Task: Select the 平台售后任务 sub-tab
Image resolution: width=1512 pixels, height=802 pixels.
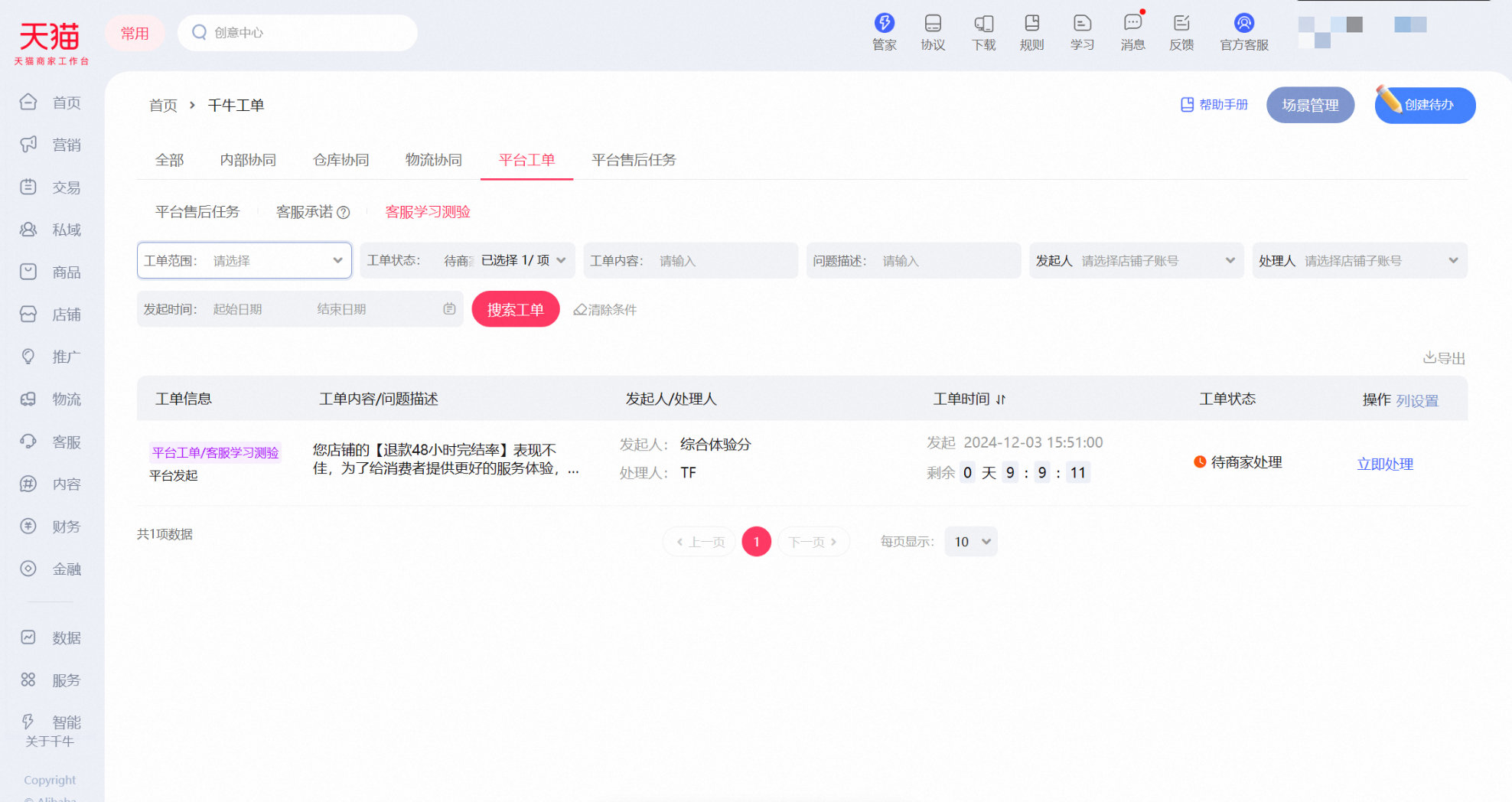Action: click(x=197, y=212)
